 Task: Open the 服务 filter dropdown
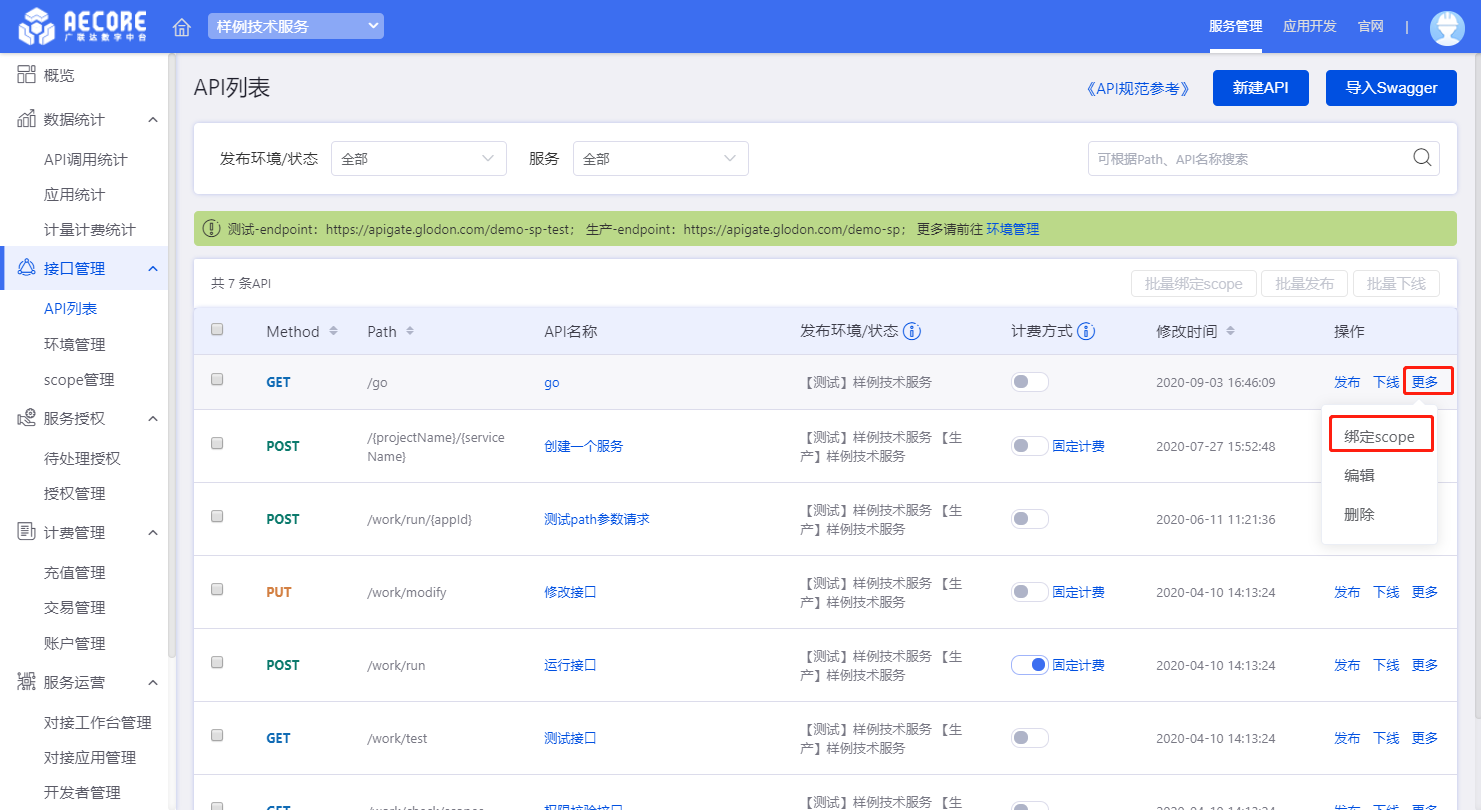[660, 158]
